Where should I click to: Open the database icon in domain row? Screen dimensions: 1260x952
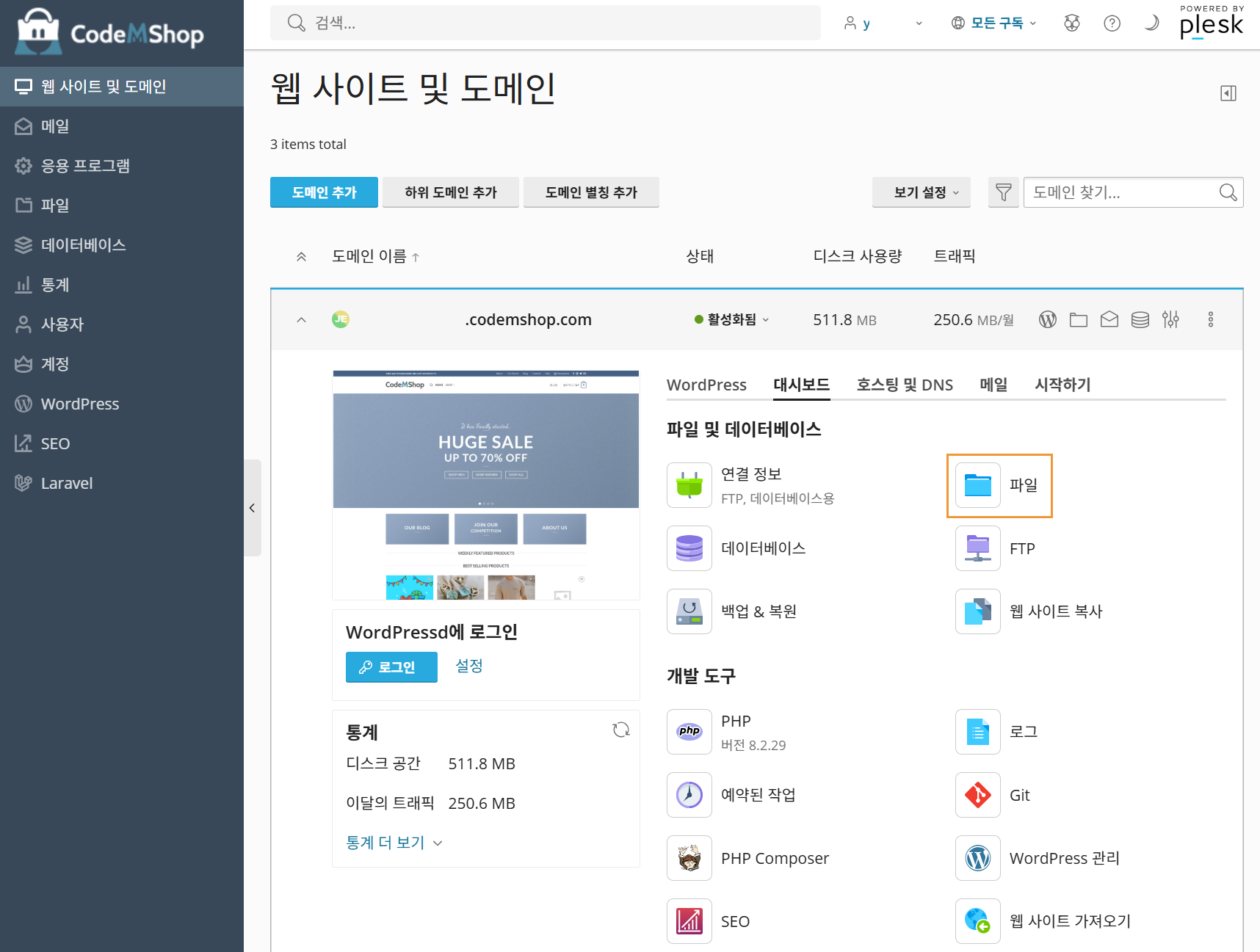click(1140, 319)
